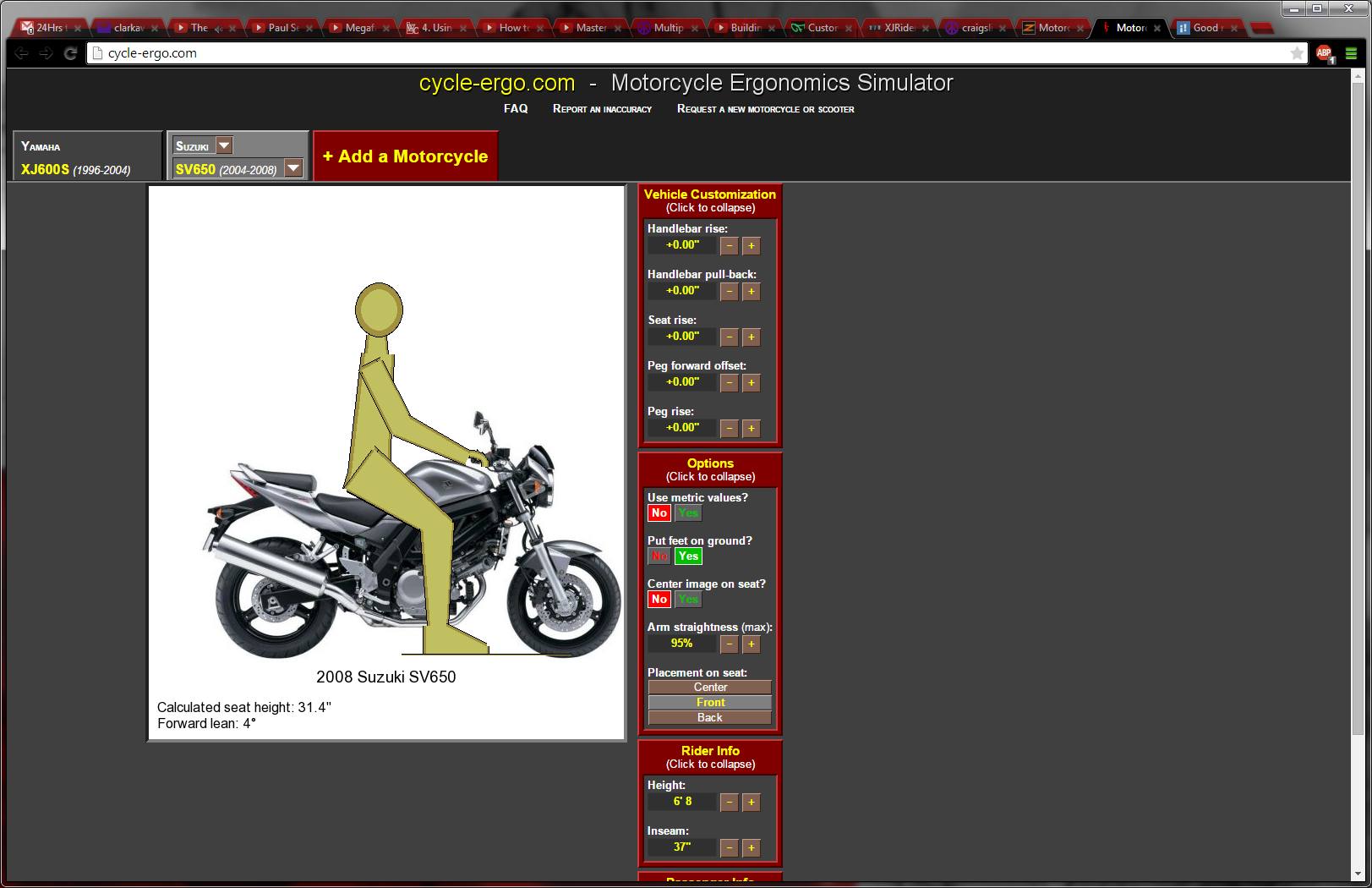
Task: Decrease peg forward offset
Action: coord(730,383)
